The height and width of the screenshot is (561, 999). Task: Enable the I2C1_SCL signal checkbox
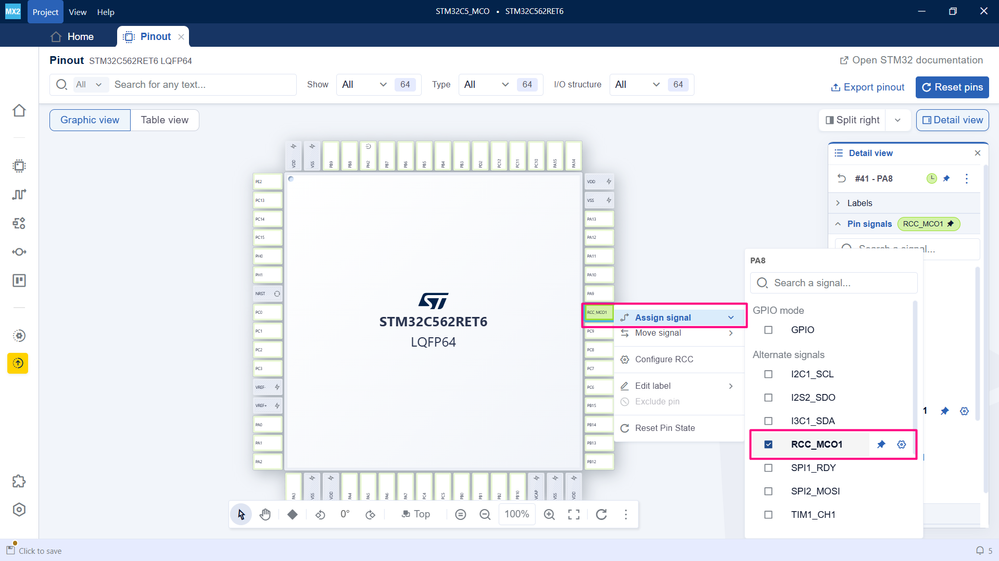coord(768,374)
